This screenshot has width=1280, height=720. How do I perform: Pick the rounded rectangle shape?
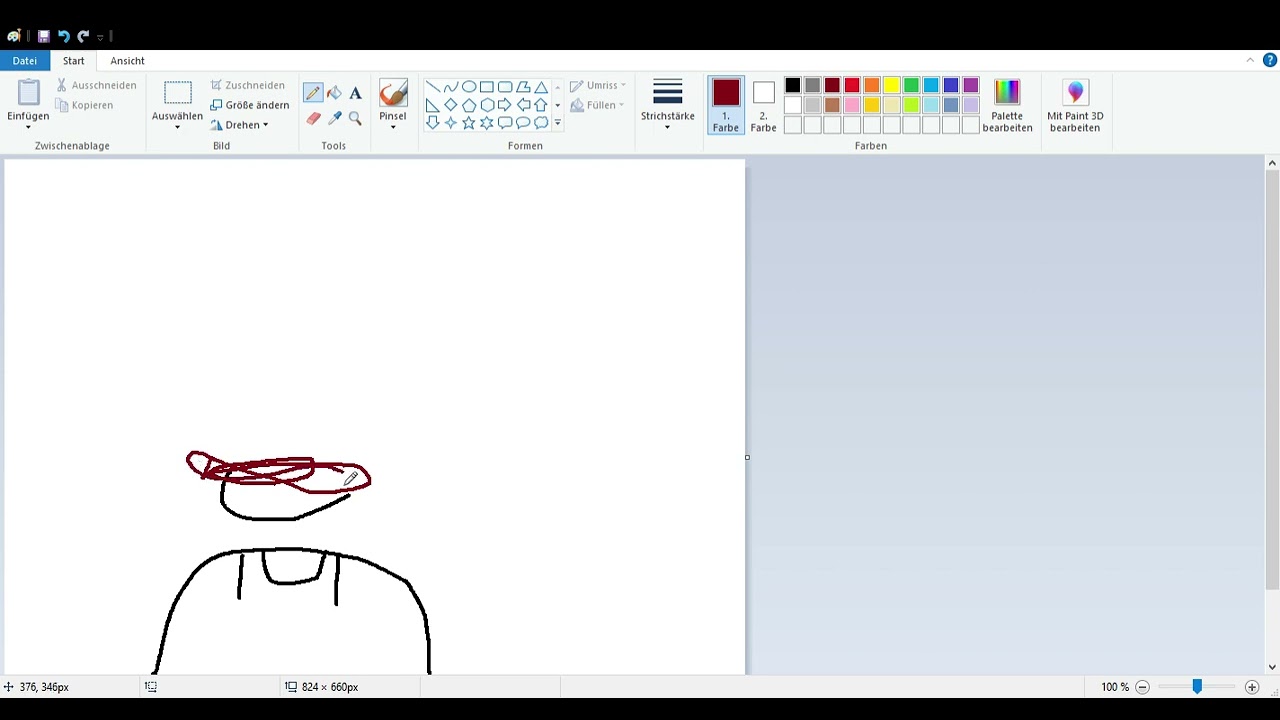(504, 87)
